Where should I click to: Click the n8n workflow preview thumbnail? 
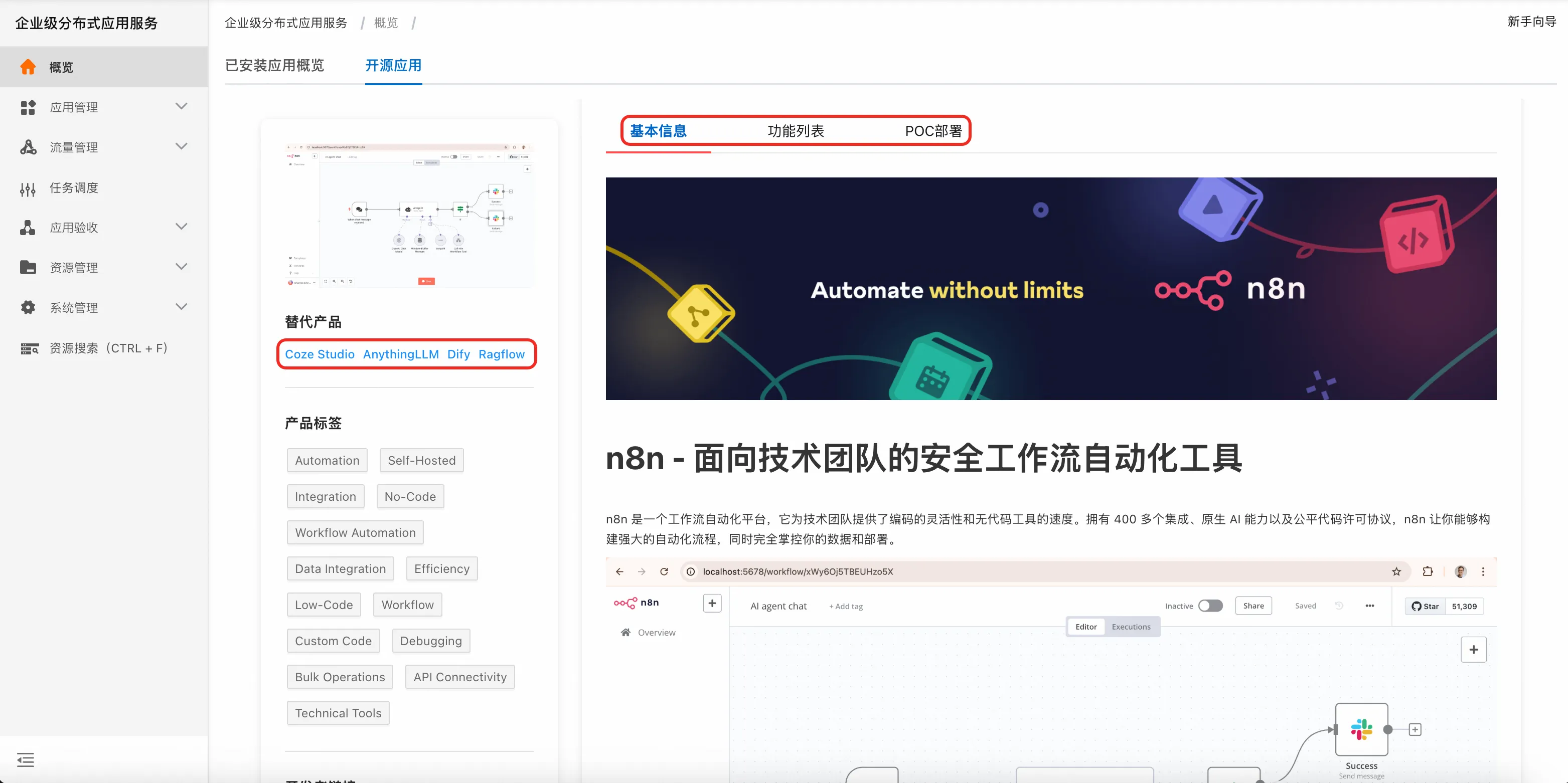pos(409,216)
